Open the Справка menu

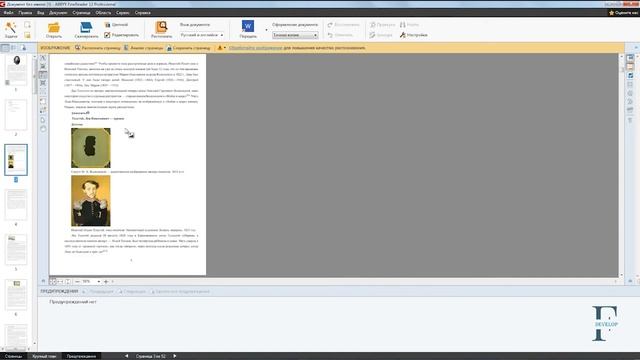[142, 13]
